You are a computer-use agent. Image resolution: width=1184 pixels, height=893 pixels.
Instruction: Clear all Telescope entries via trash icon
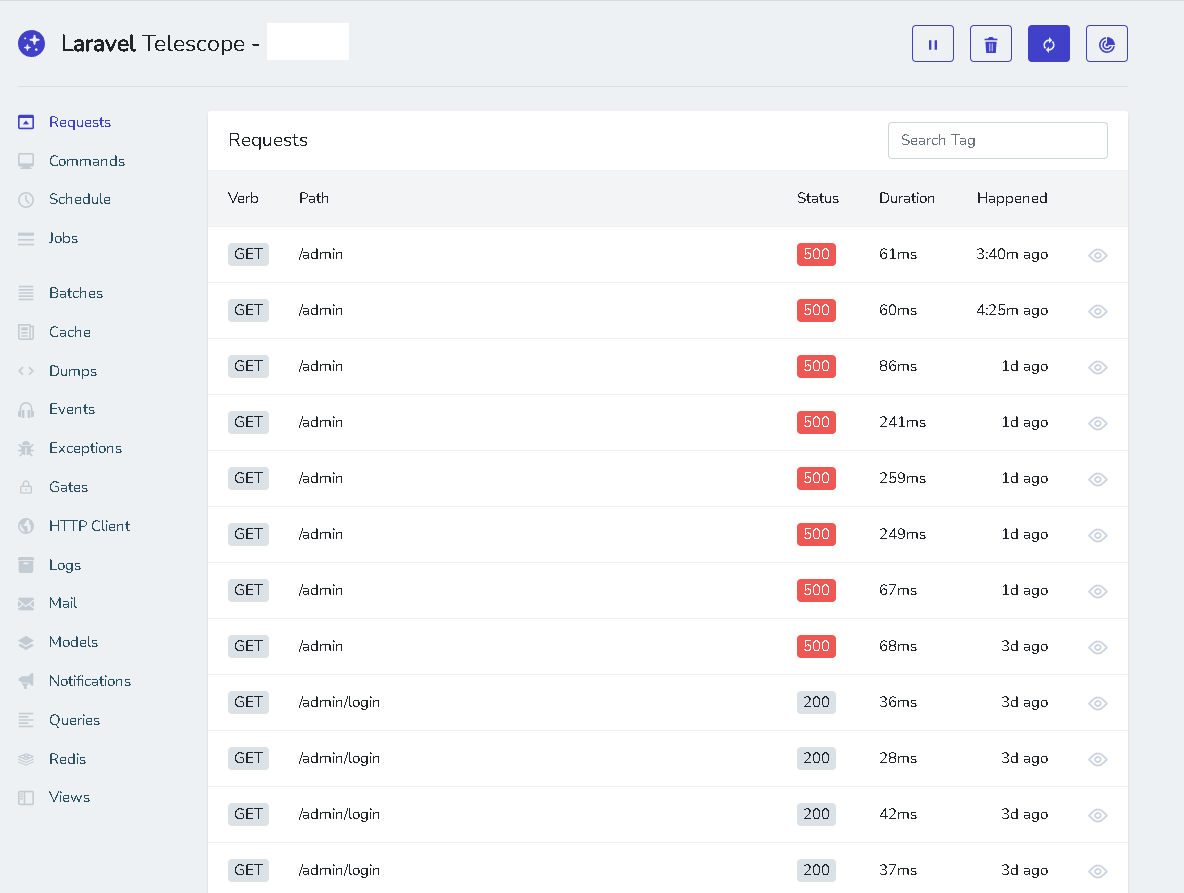tap(990, 43)
